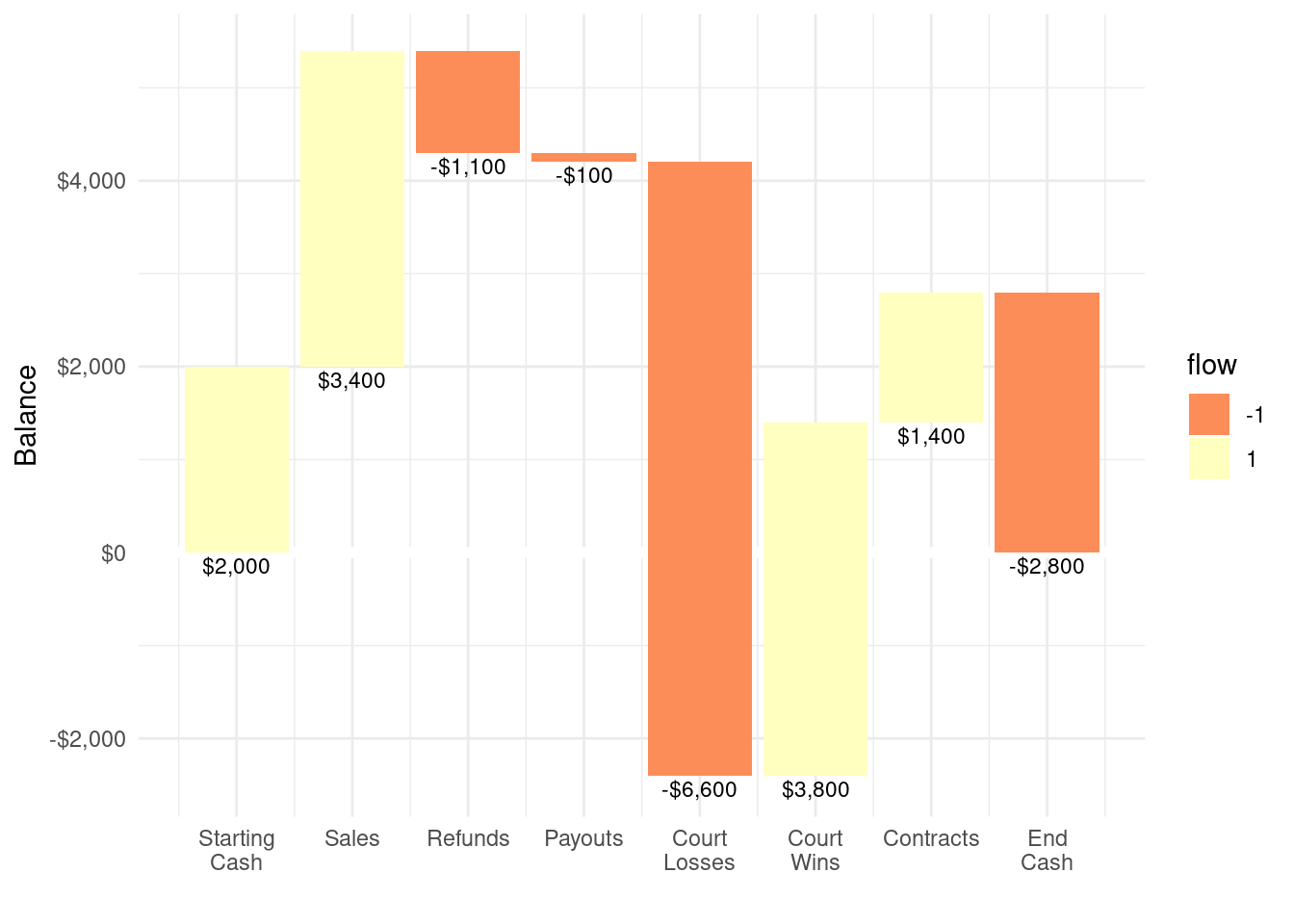Select the orange Refunds bar
1294x924 pixels.
pos(468,102)
